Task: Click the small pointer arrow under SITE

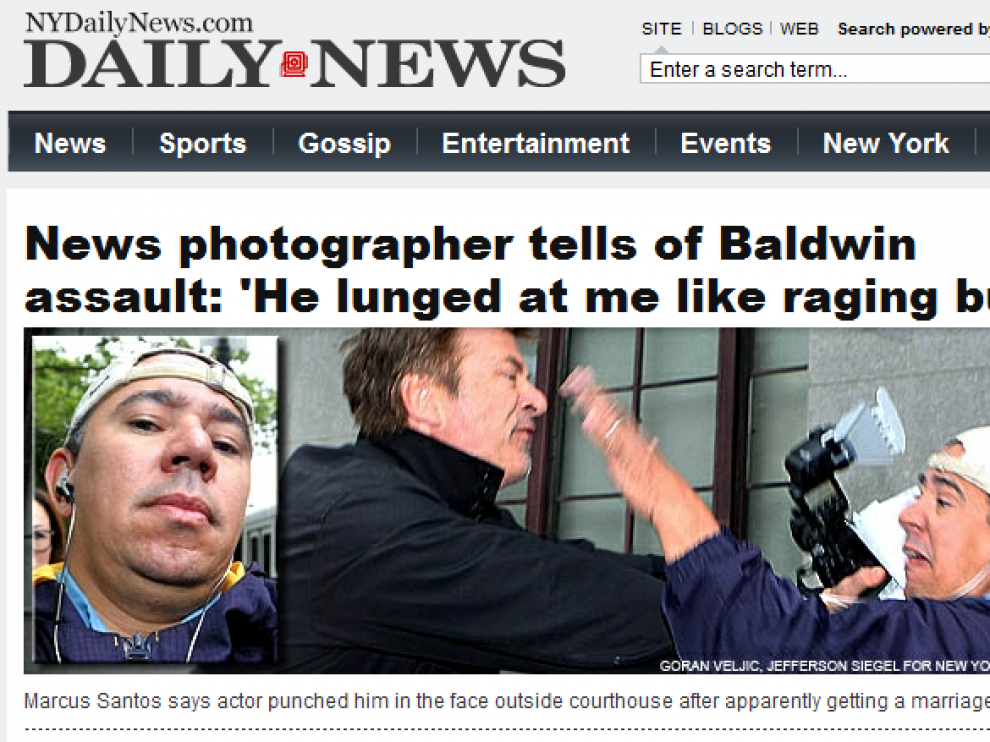Action: pos(662,49)
